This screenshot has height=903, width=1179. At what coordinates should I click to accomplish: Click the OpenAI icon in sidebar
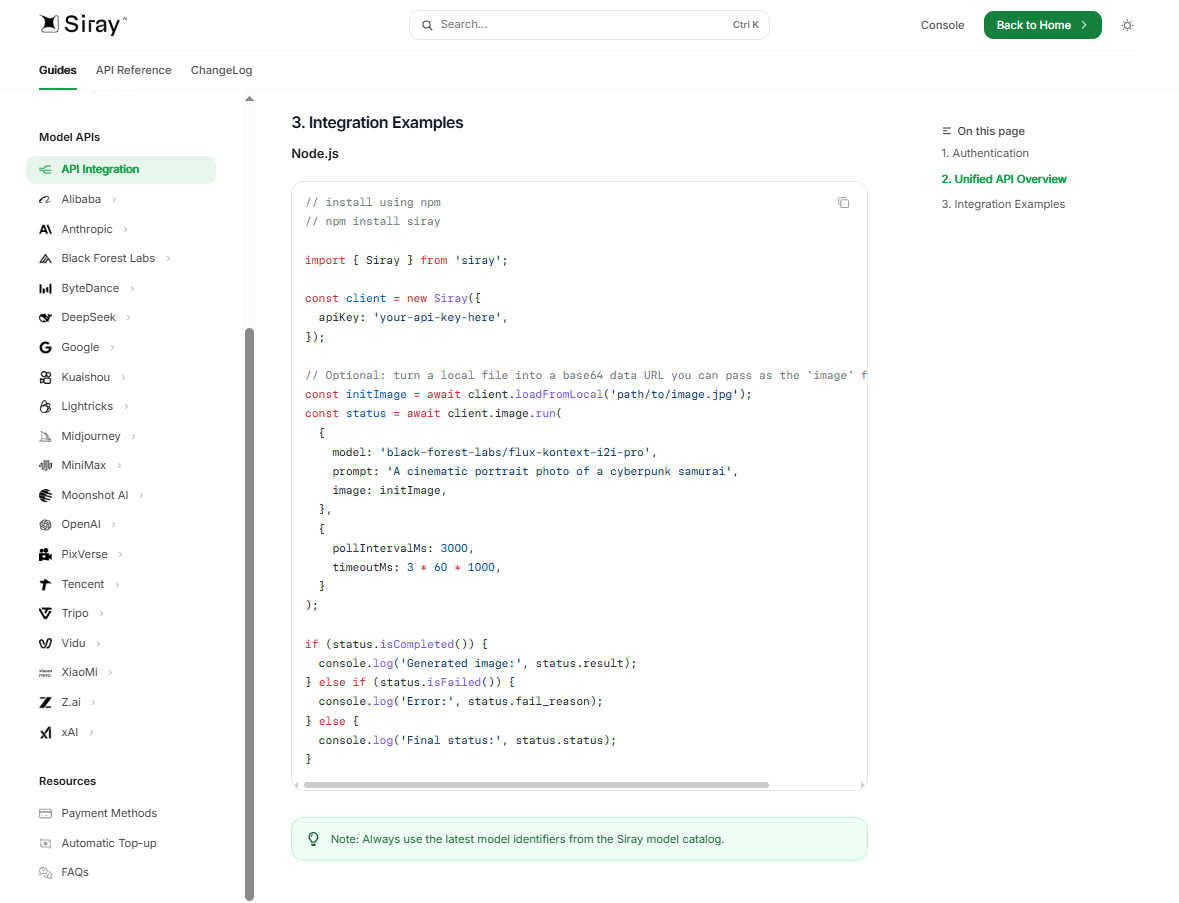point(45,525)
